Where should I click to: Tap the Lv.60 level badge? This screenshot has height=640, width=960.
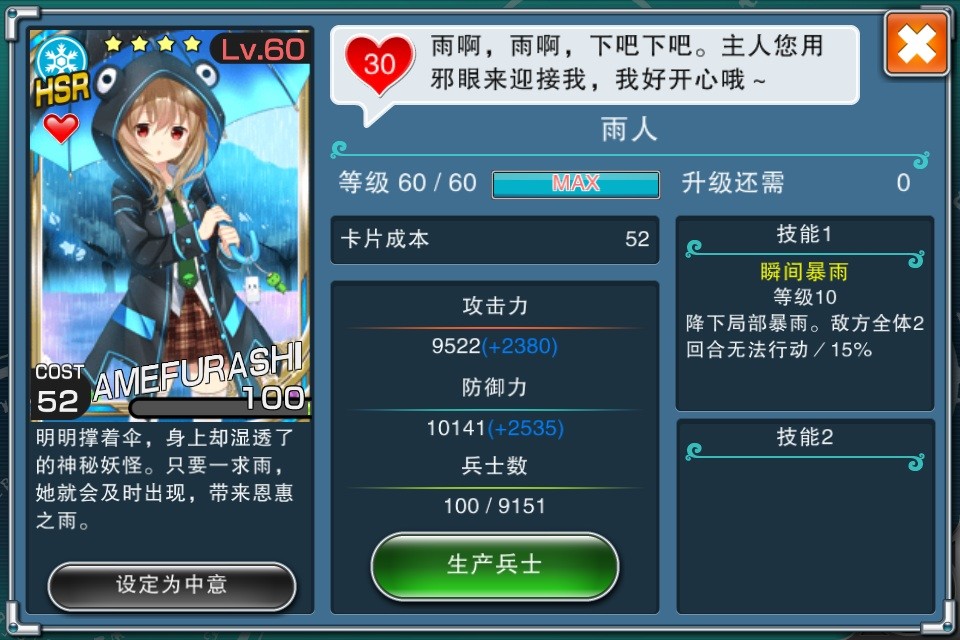(x=261, y=49)
